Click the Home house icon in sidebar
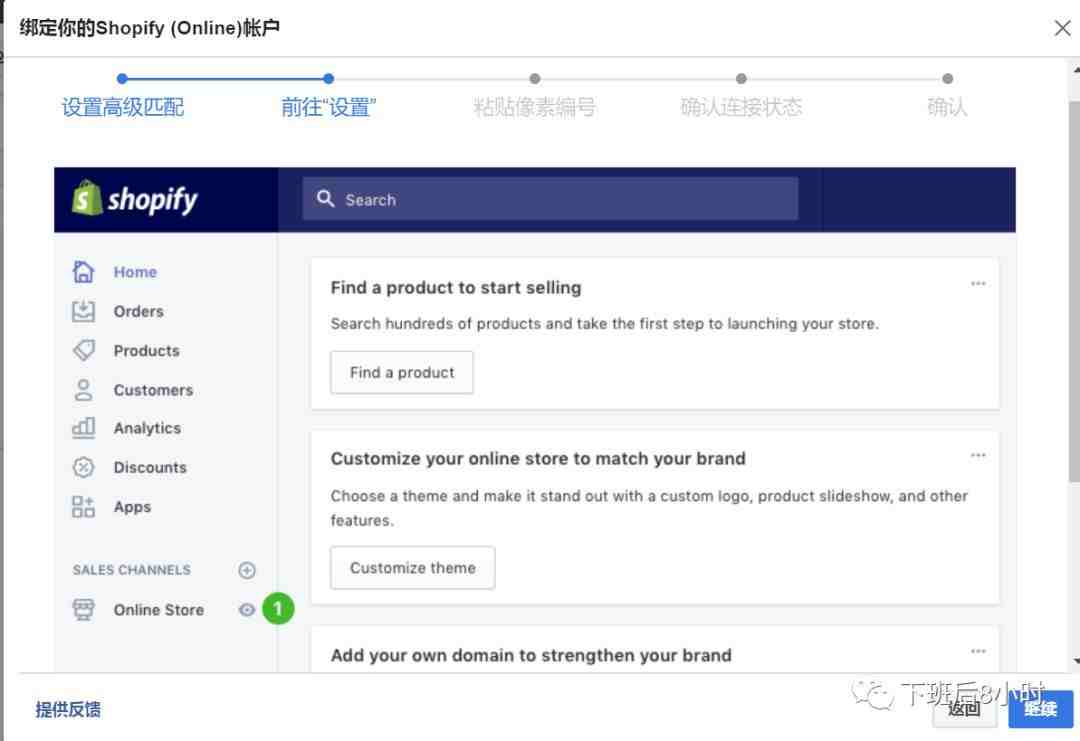The width and height of the screenshot is (1080, 741). pos(84,272)
